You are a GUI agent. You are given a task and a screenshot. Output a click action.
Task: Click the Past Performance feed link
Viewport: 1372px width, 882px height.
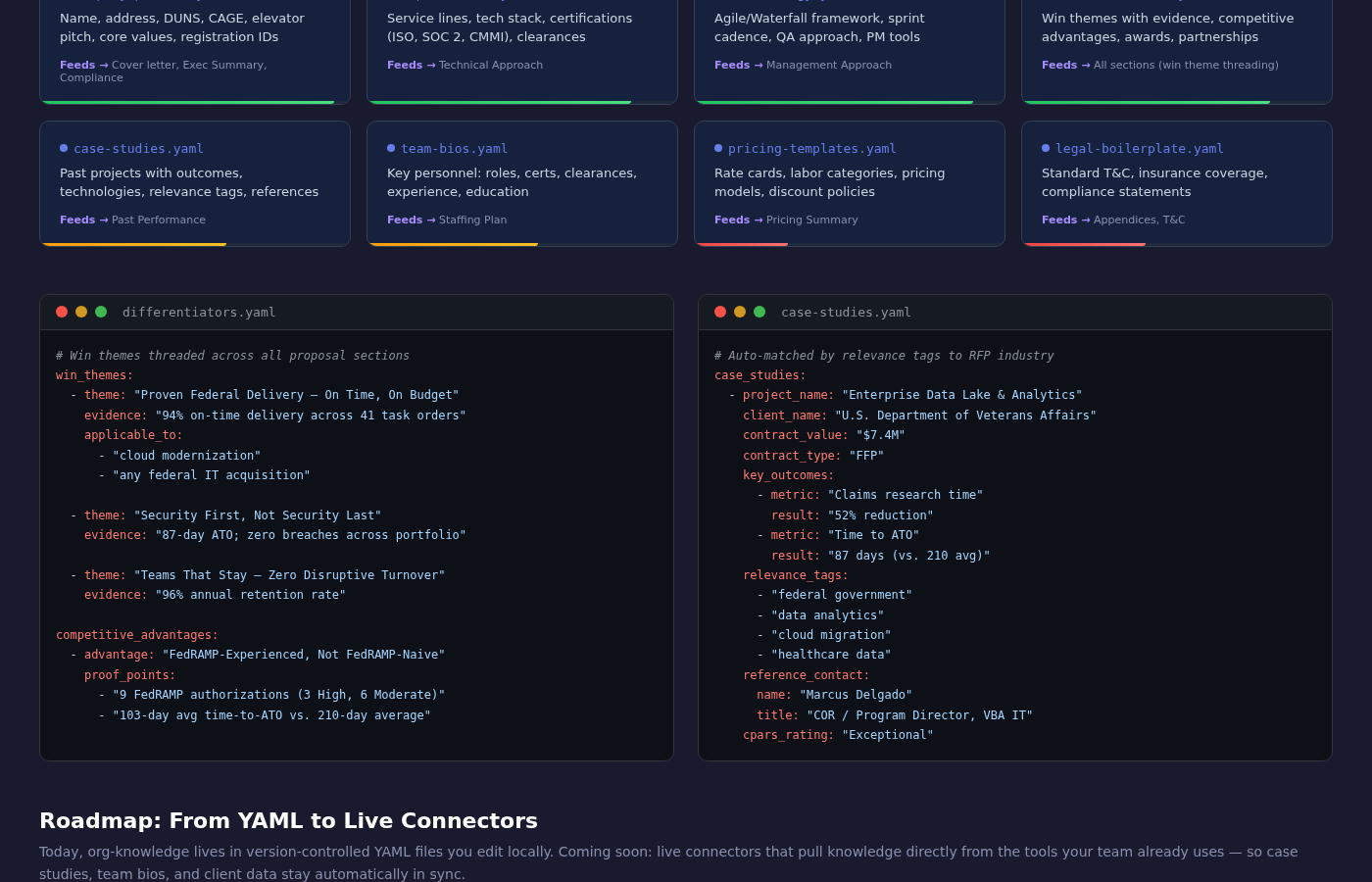point(158,220)
